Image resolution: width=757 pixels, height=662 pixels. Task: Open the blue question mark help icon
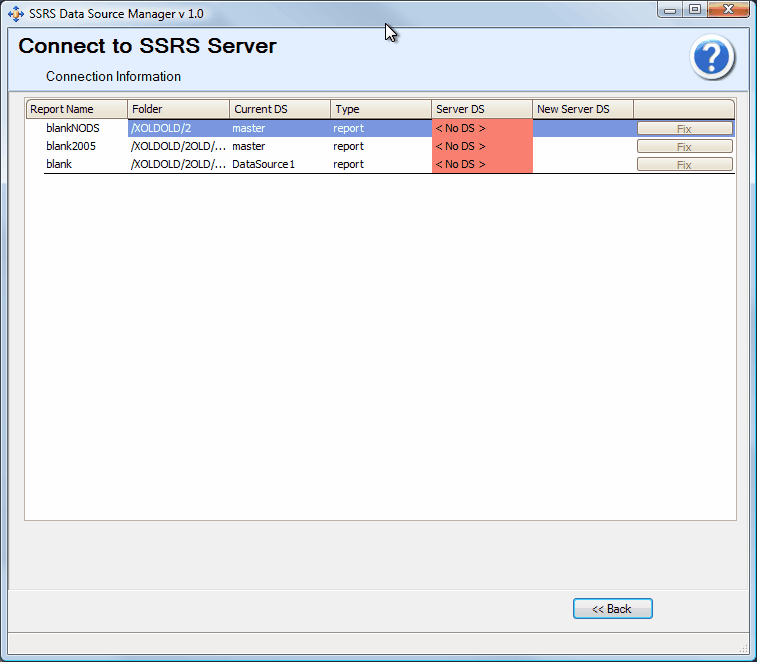712,57
